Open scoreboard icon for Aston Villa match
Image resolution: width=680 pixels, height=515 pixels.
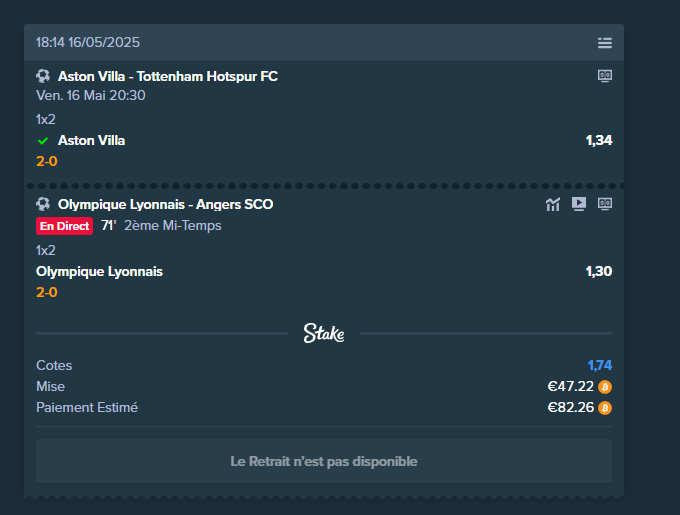(605, 76)
